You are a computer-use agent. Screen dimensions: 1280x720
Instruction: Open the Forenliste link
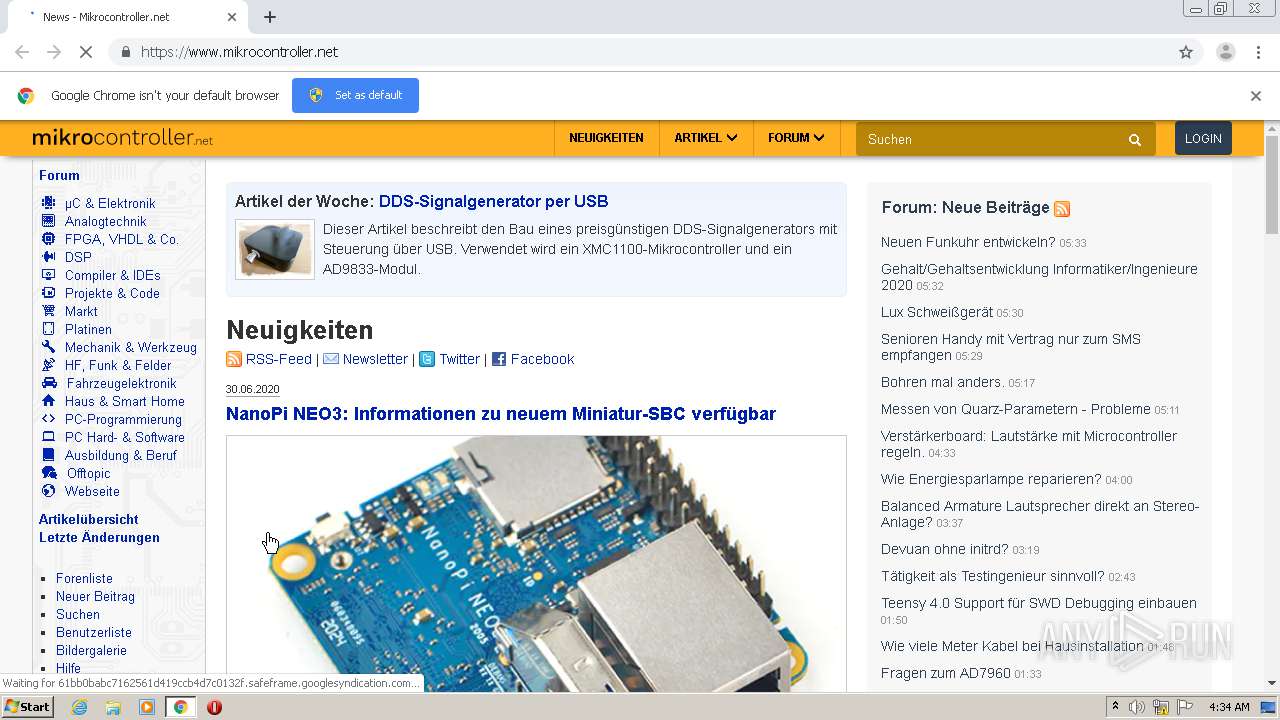(84, 578)
